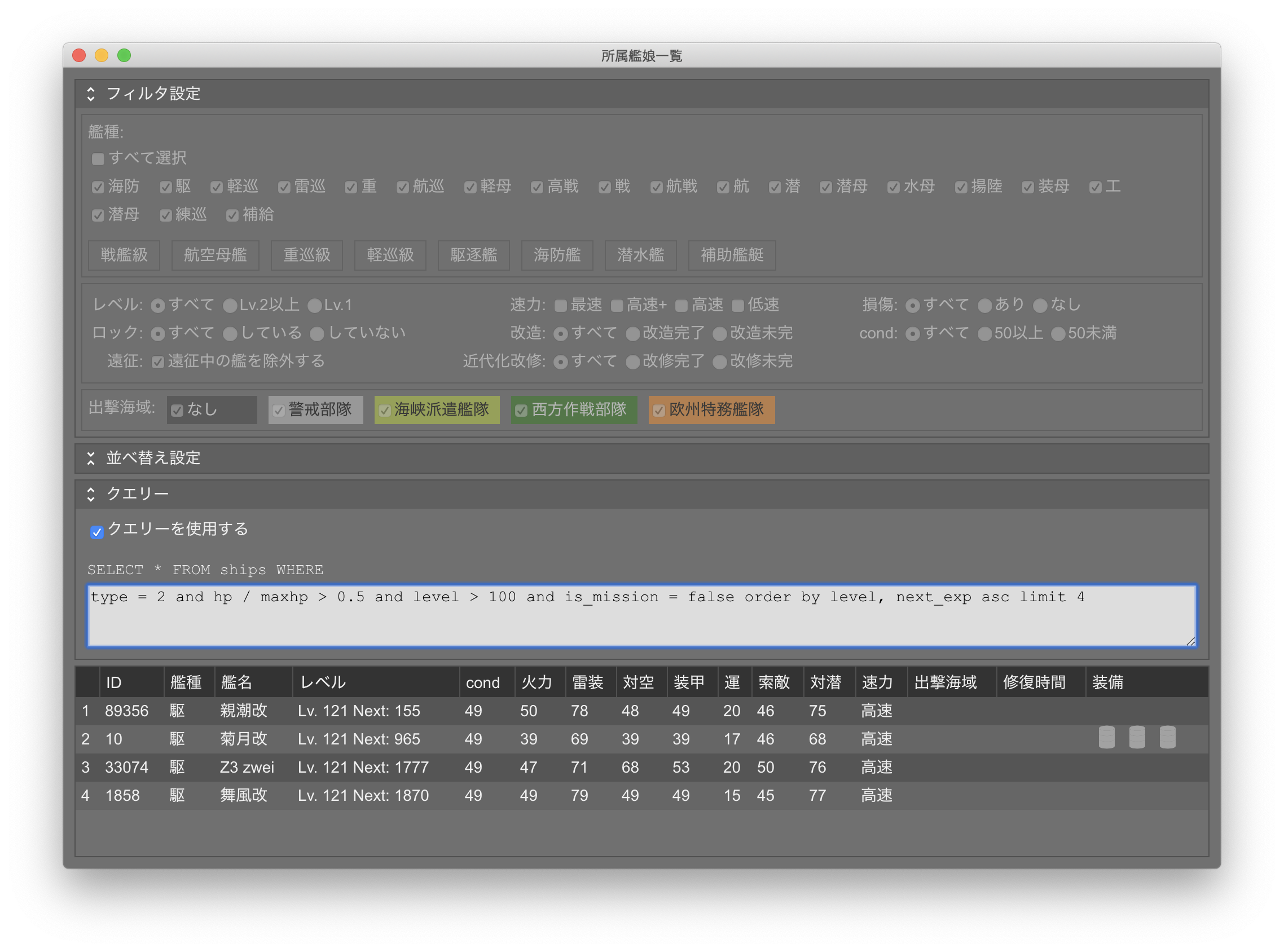Select 50以上 cond radio button
Image resolution: width=1284 pixels, height=952 pixels.
[984, 334]
